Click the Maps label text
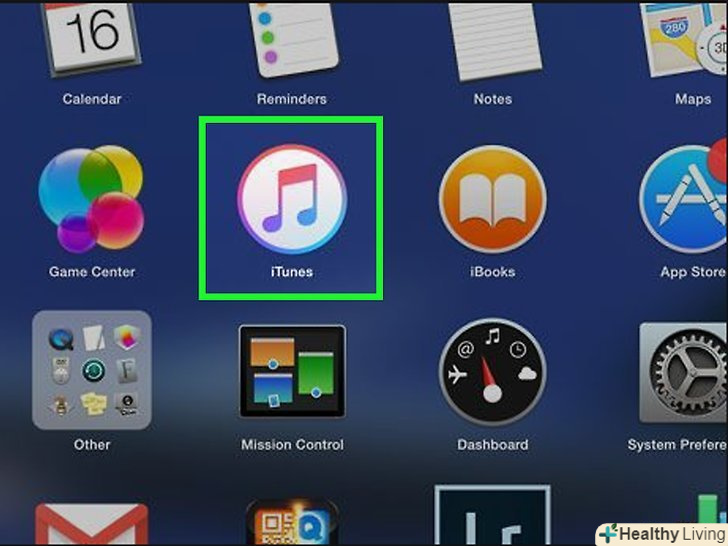728x546 pixels. (x=693, y=99)
